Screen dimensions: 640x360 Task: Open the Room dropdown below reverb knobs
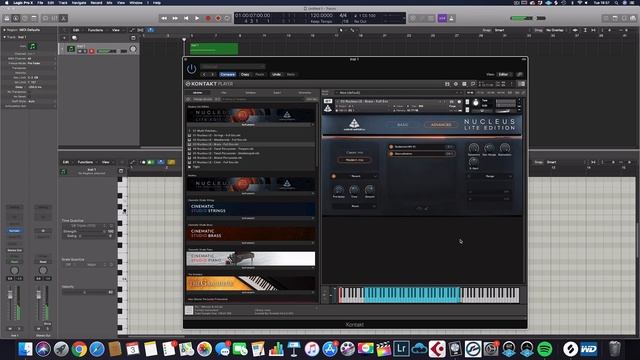355,207
